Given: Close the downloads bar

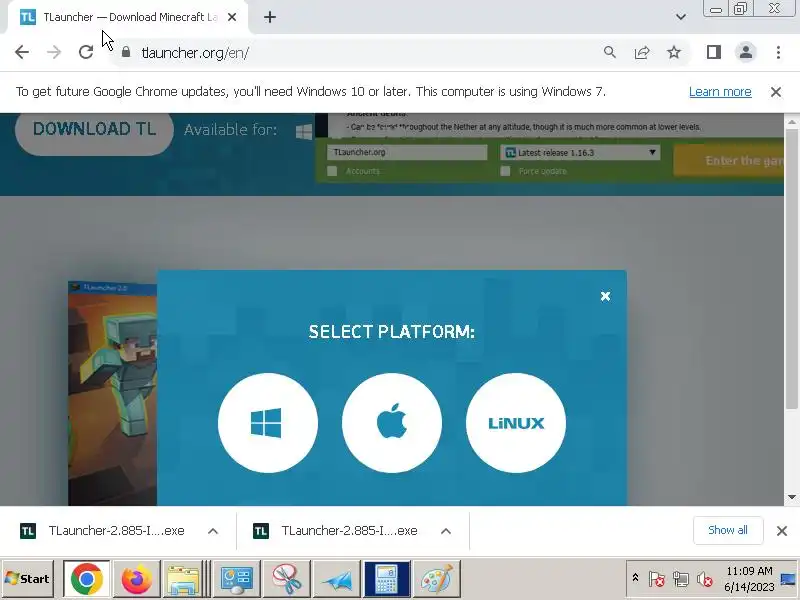Looking at the screenshot, I should [782, 531].
